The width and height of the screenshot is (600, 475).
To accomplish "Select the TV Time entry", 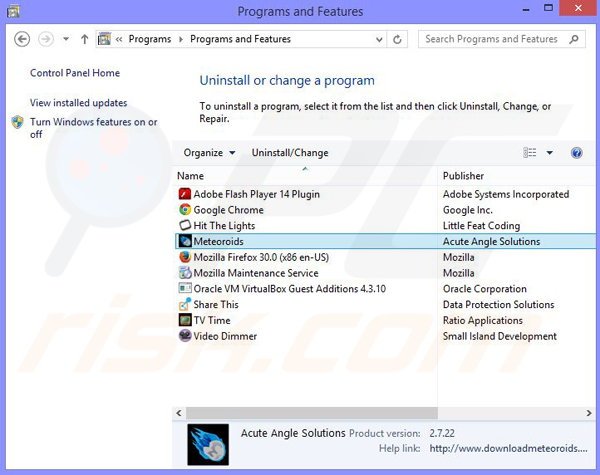I will coord(212,320).
